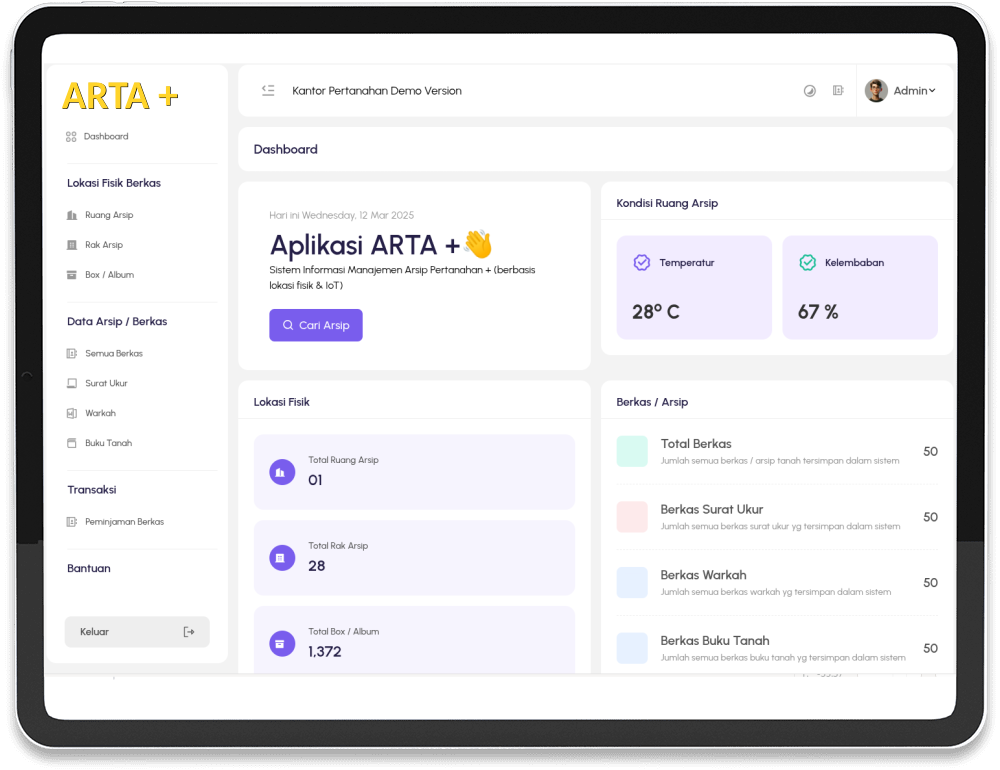The width and height of the screenshot is (1000, 770).
Task: Click the Box / Album sidebar icon
Action: (x=71, y=275)
